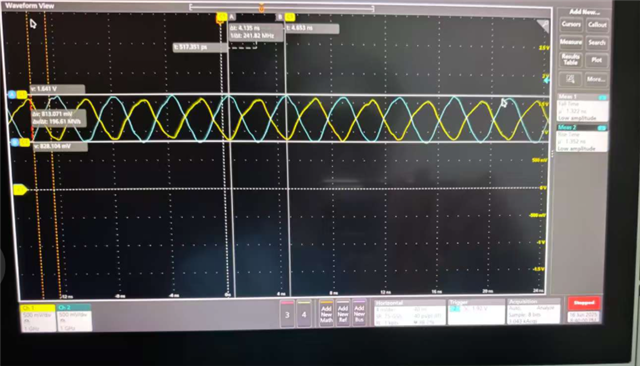Click Add New Math button

coord(326,314)
